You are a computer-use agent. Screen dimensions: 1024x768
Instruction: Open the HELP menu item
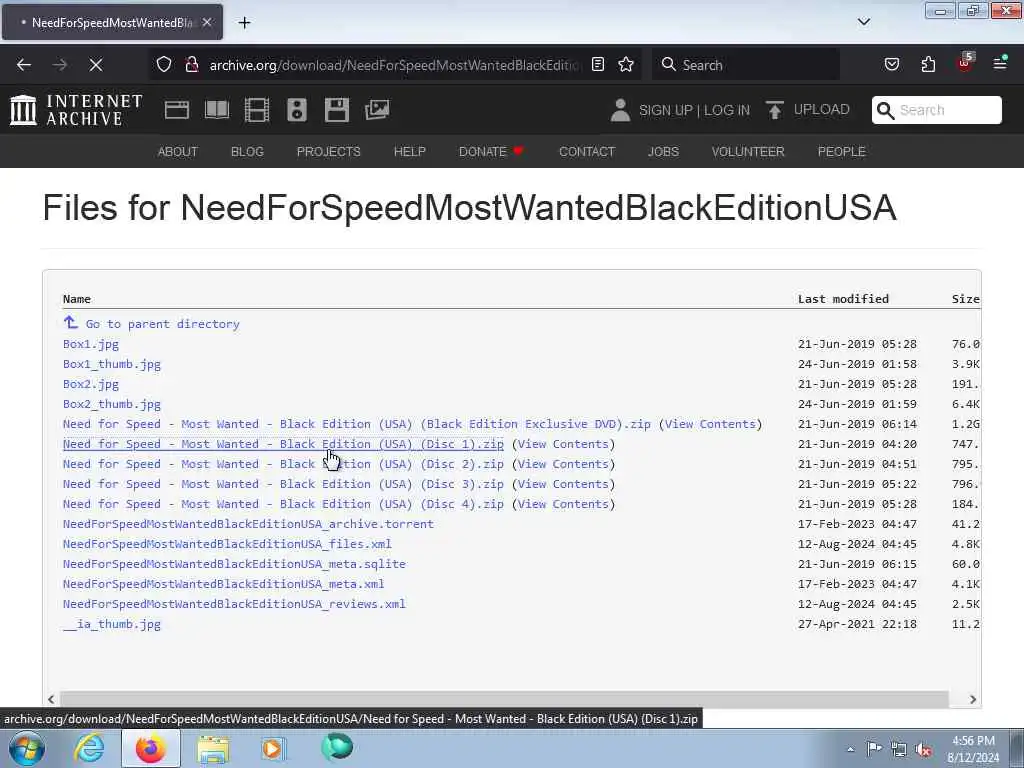(409, 152)
